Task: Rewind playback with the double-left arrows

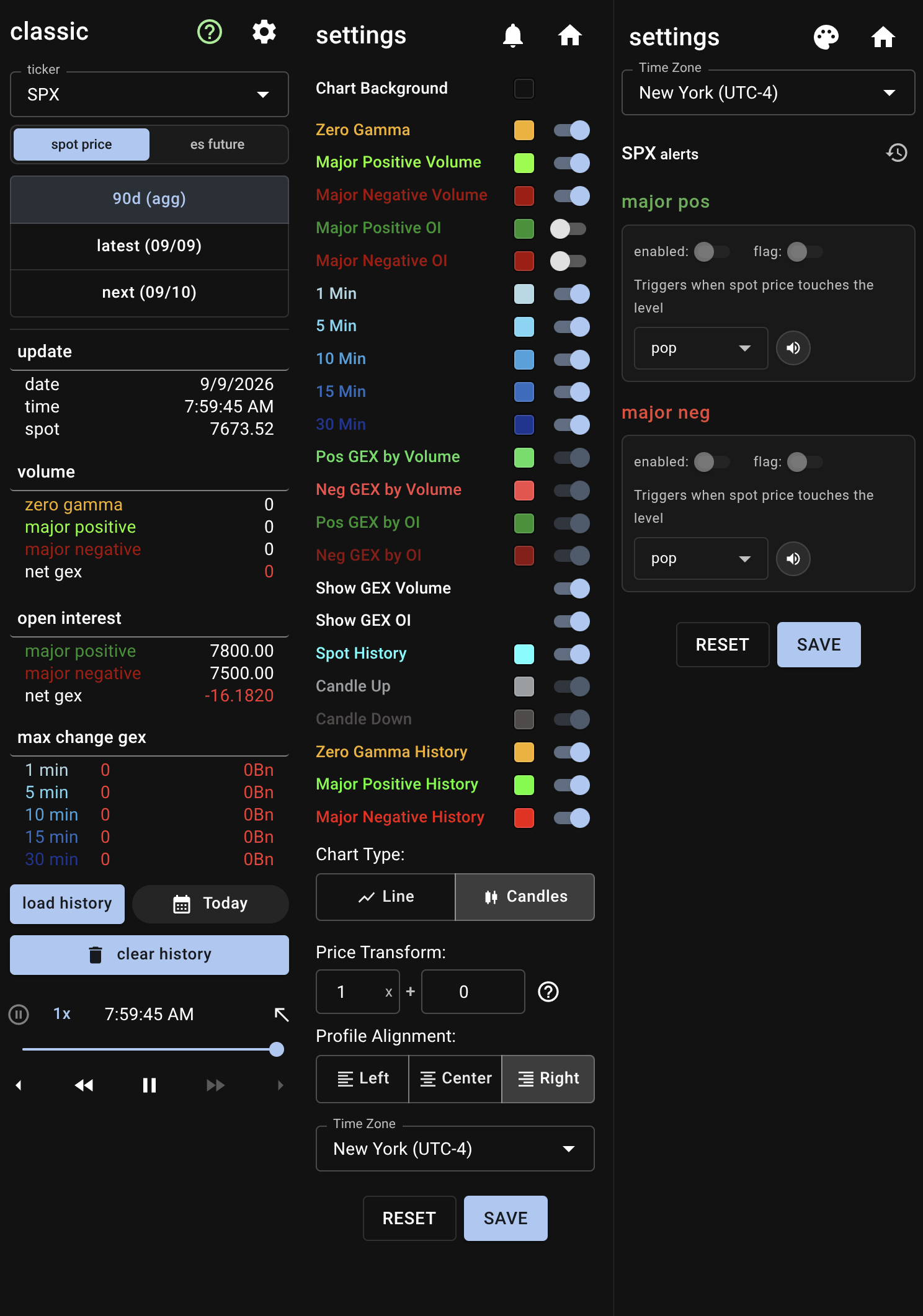Action: click(84, 1085)
